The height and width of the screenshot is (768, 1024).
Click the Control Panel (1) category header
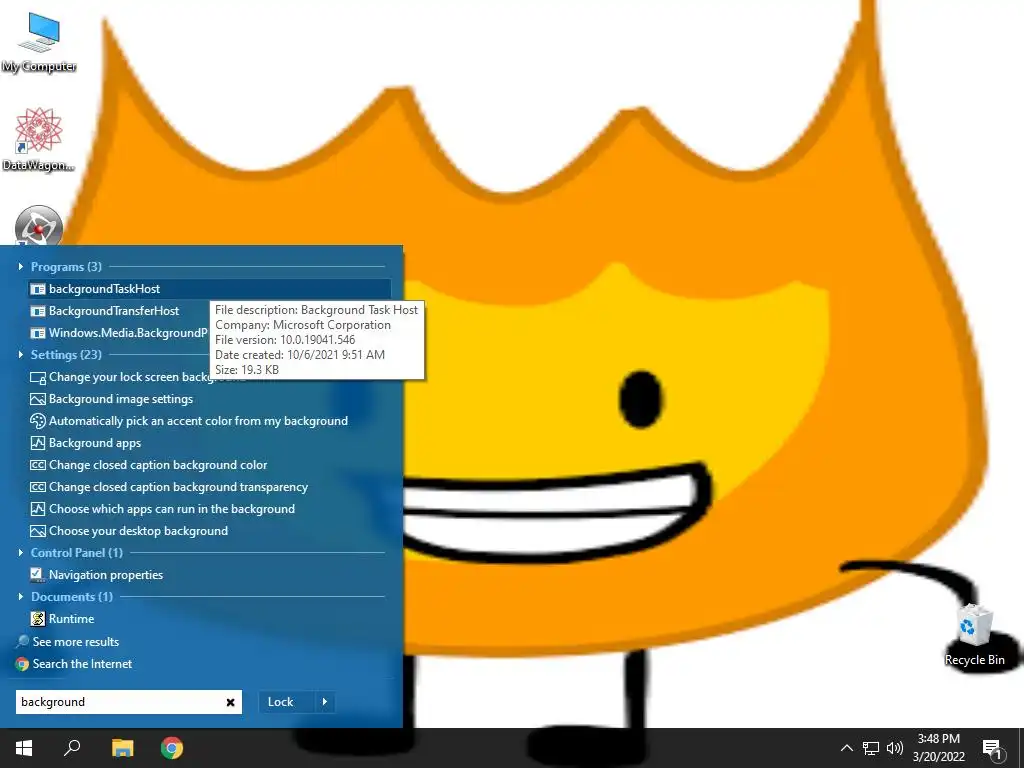[x=76, y=552]
